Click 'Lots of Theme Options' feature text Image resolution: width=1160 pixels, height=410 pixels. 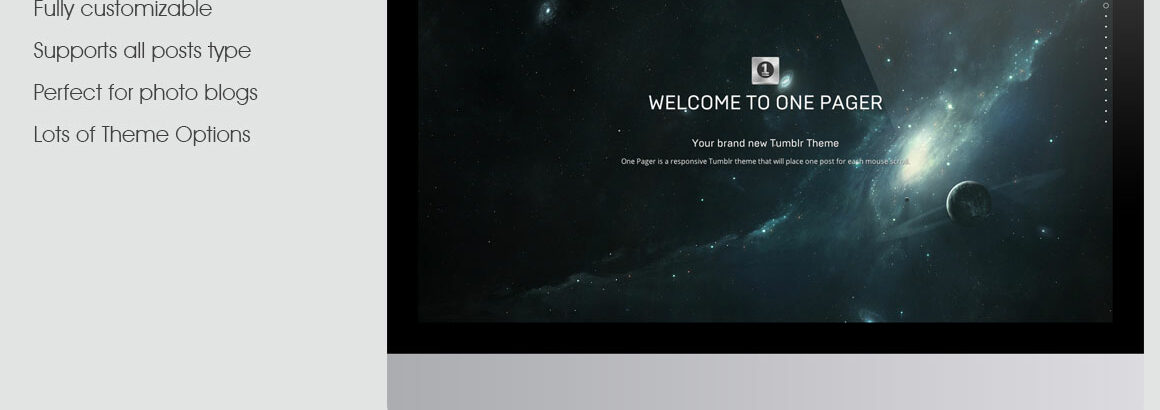coord(142,135)
